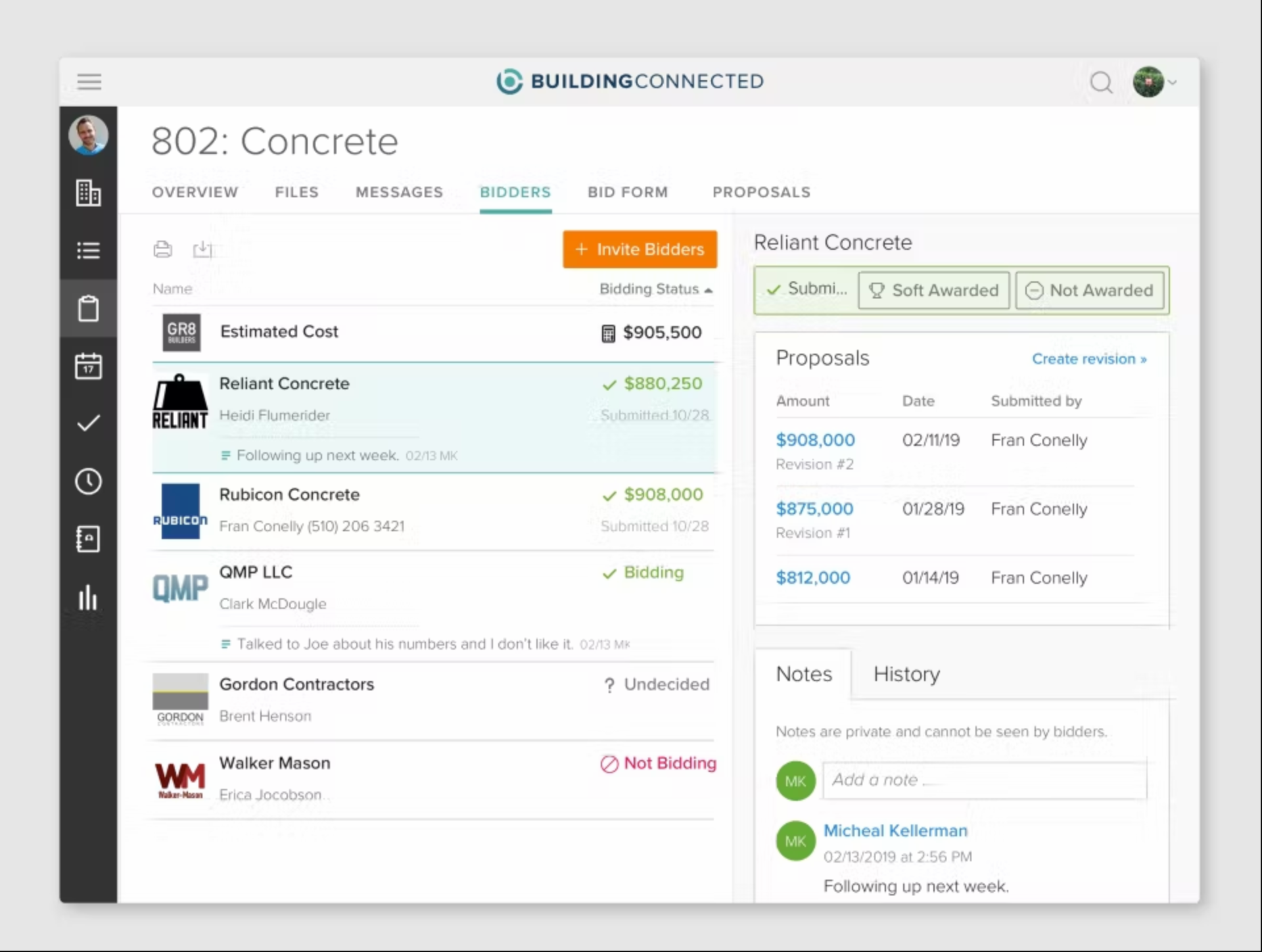Sort by Name column header
1262x952 pixels.
(x=172, y=289)
